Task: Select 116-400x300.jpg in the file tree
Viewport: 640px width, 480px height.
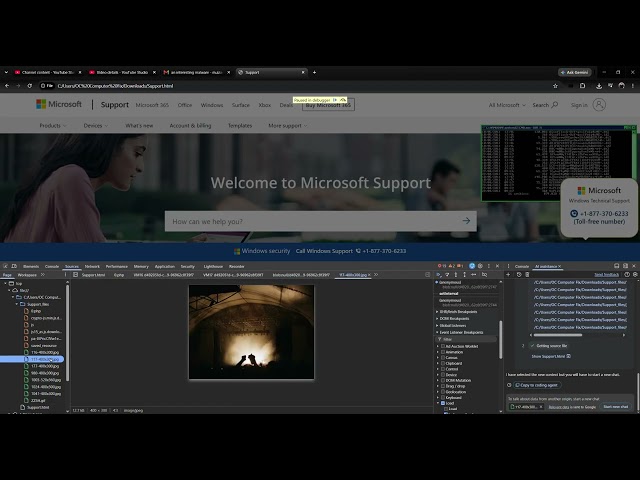Action: (x=45, y=352)
